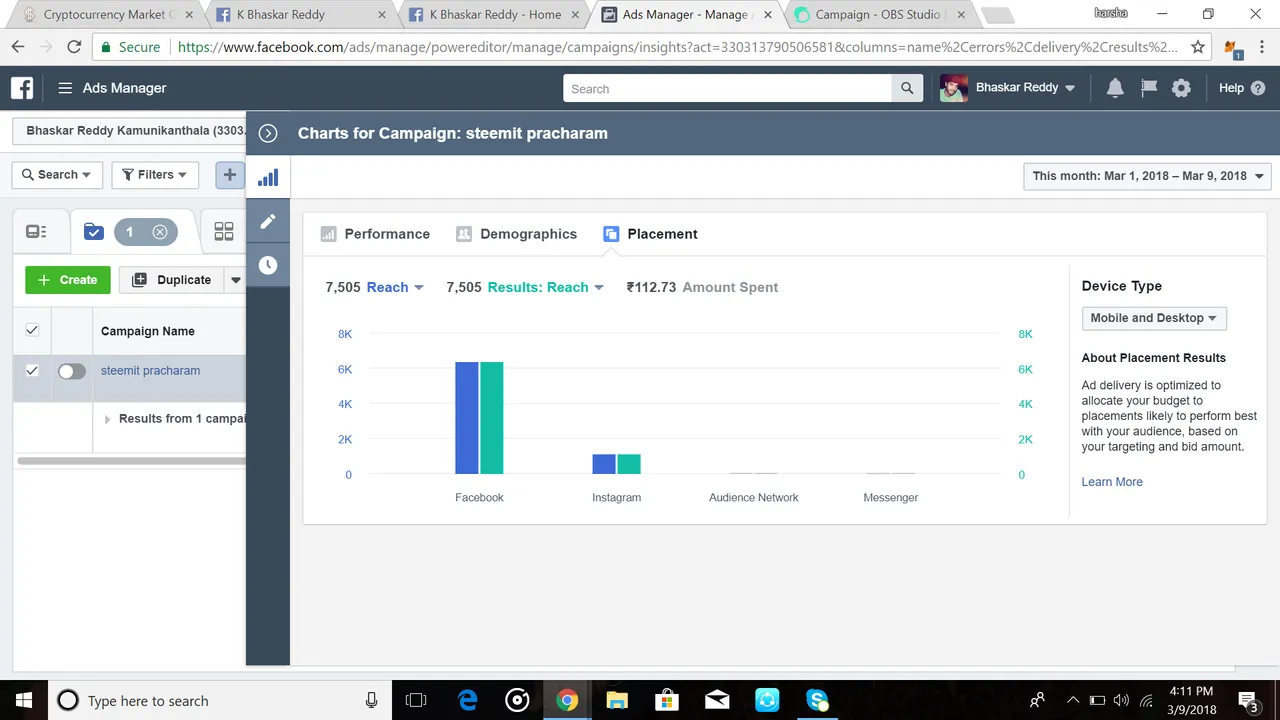The image size is (1280, 720).
Task: Open the settings gear icon in header
Action: pyautogui.click(x=1181, y=88)
